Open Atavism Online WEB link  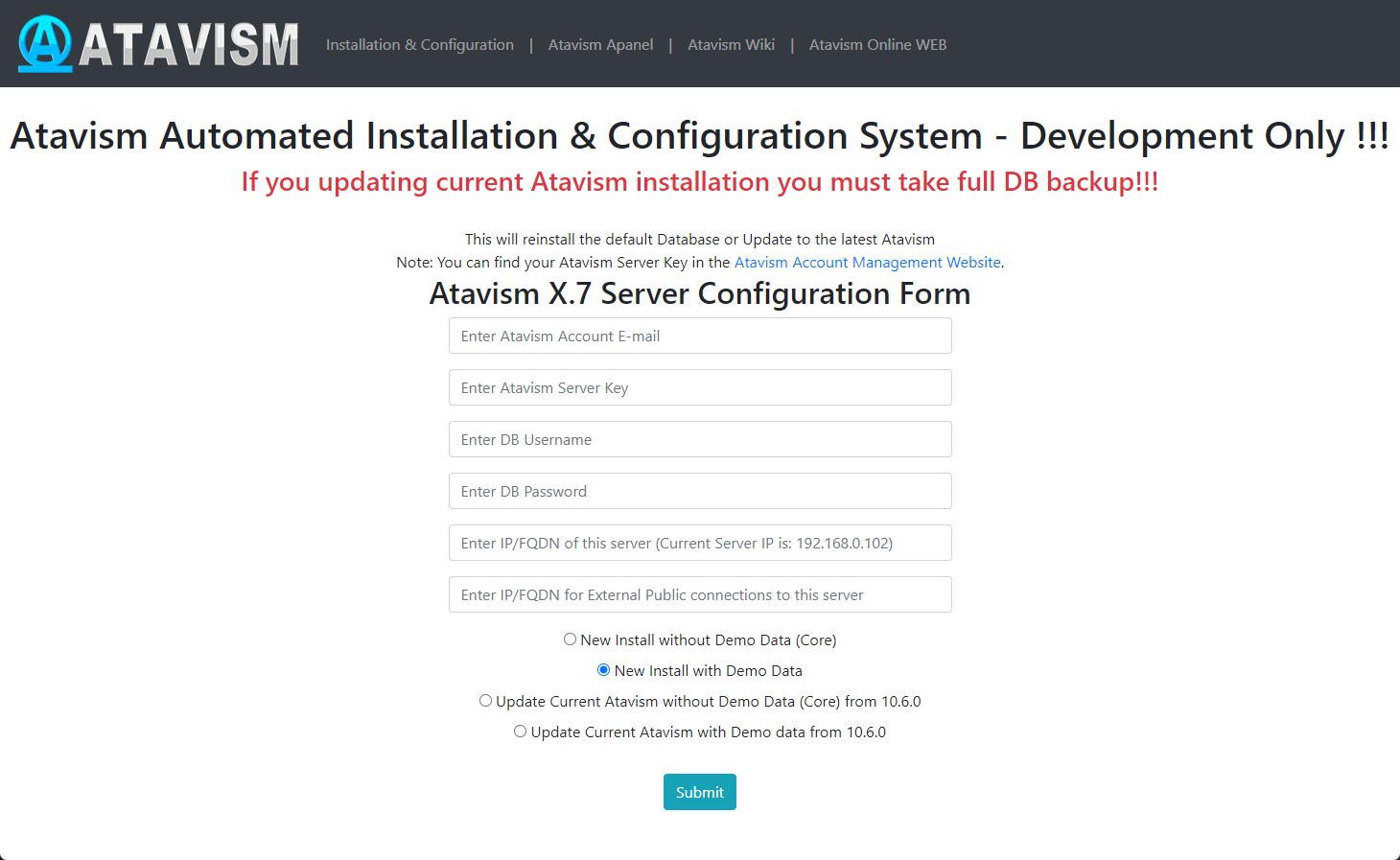click(877, 45)
